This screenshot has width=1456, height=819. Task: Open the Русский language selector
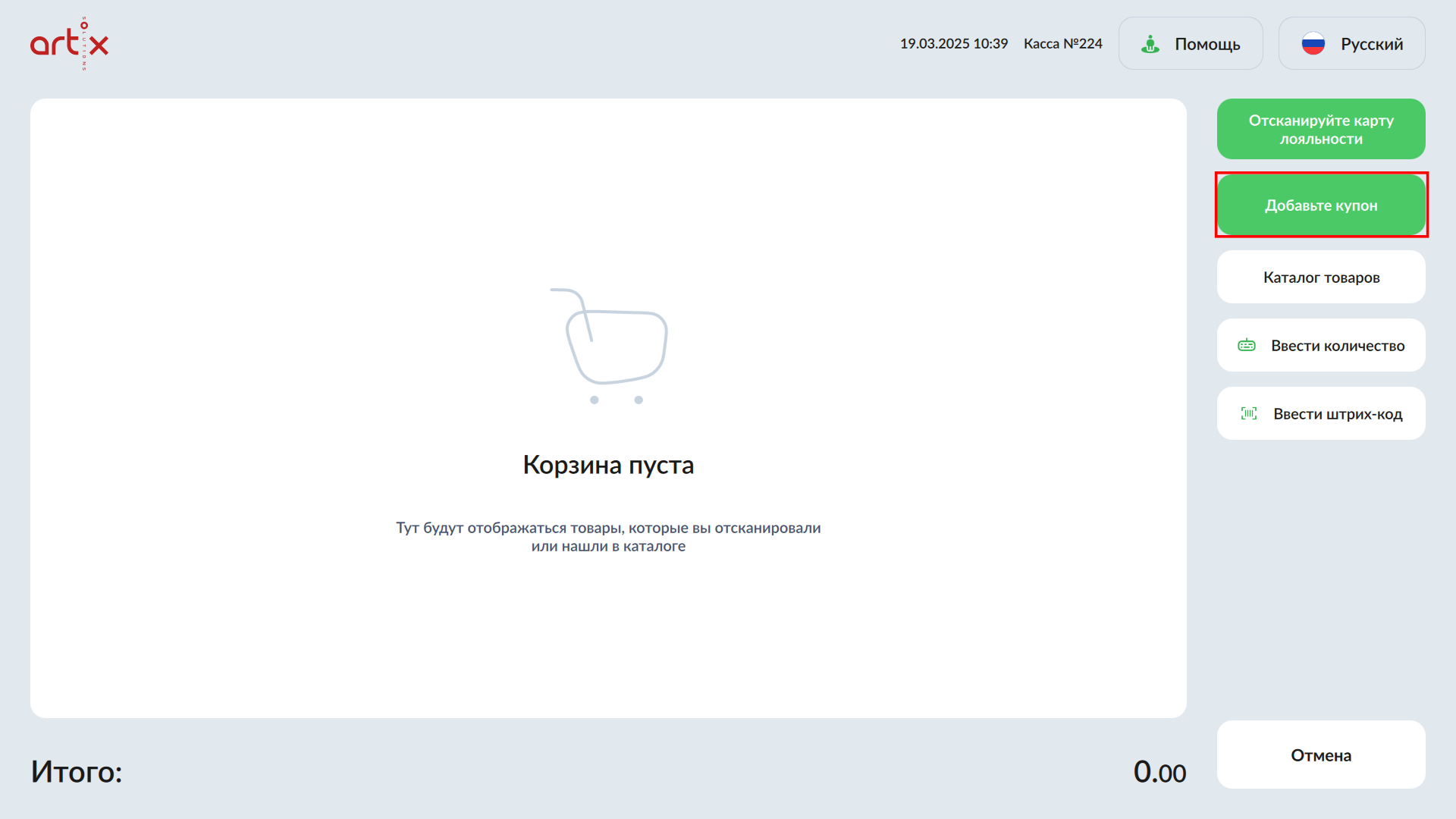point(1351,44)
